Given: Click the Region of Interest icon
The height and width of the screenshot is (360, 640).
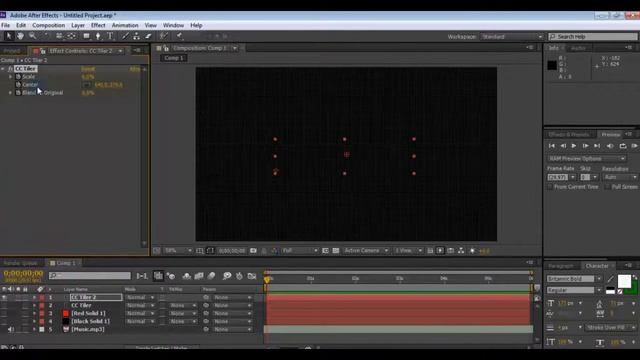Looking at the screenshot, I should (x=325, y=251).
